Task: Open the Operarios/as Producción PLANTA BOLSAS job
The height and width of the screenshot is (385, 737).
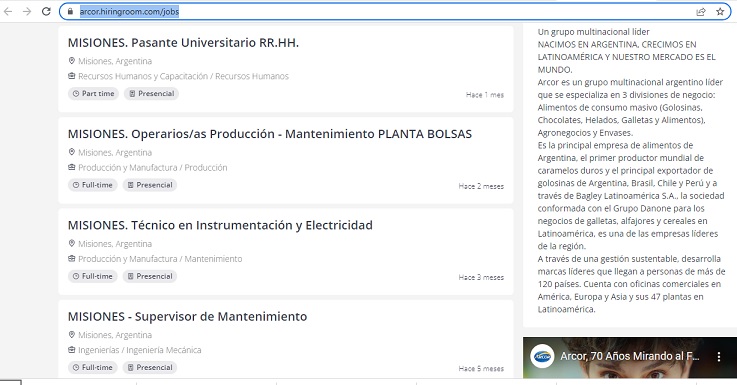Action: pos(270,134)
